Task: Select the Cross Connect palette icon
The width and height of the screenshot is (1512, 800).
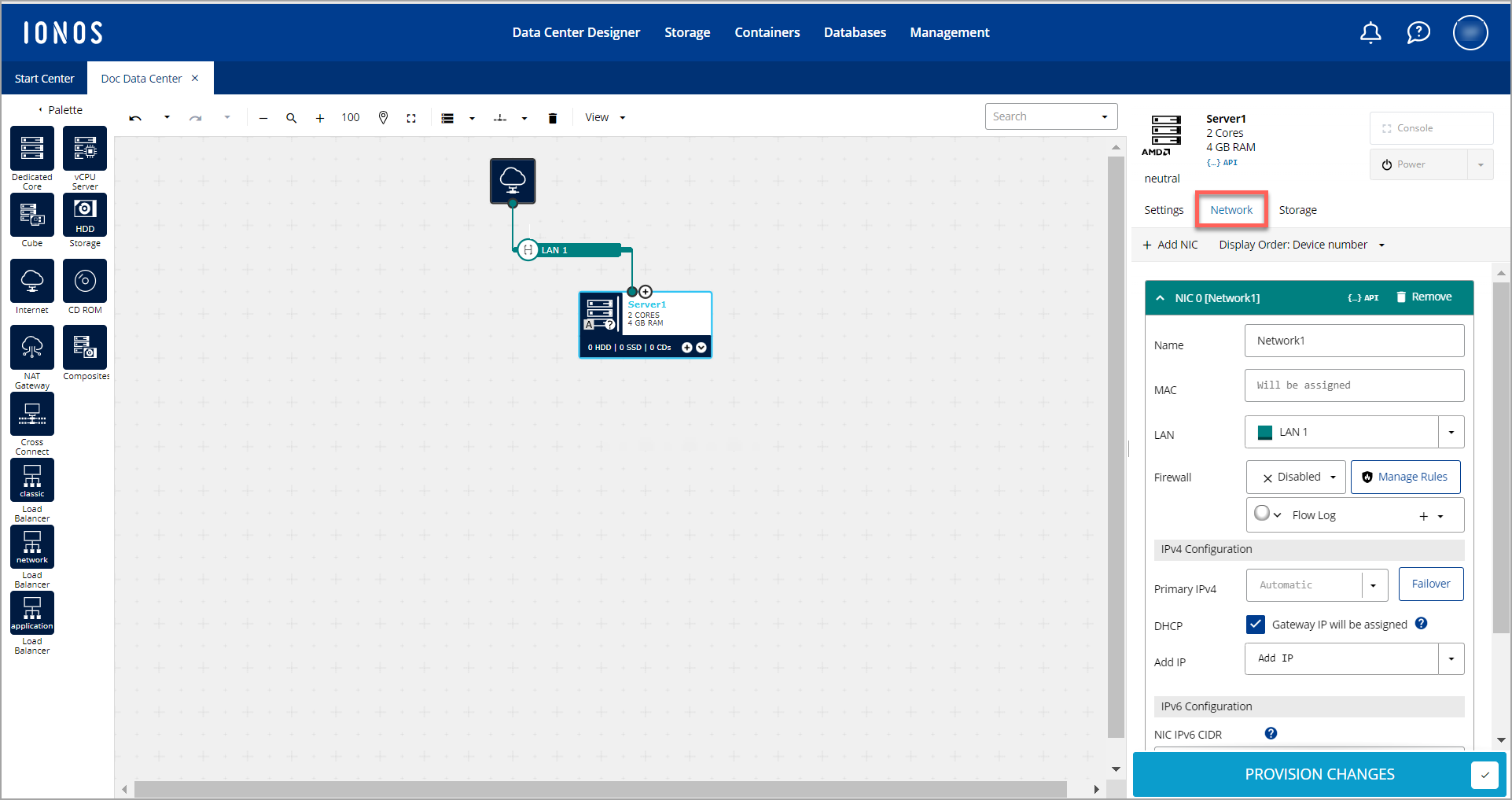Action: coord(32,413)
